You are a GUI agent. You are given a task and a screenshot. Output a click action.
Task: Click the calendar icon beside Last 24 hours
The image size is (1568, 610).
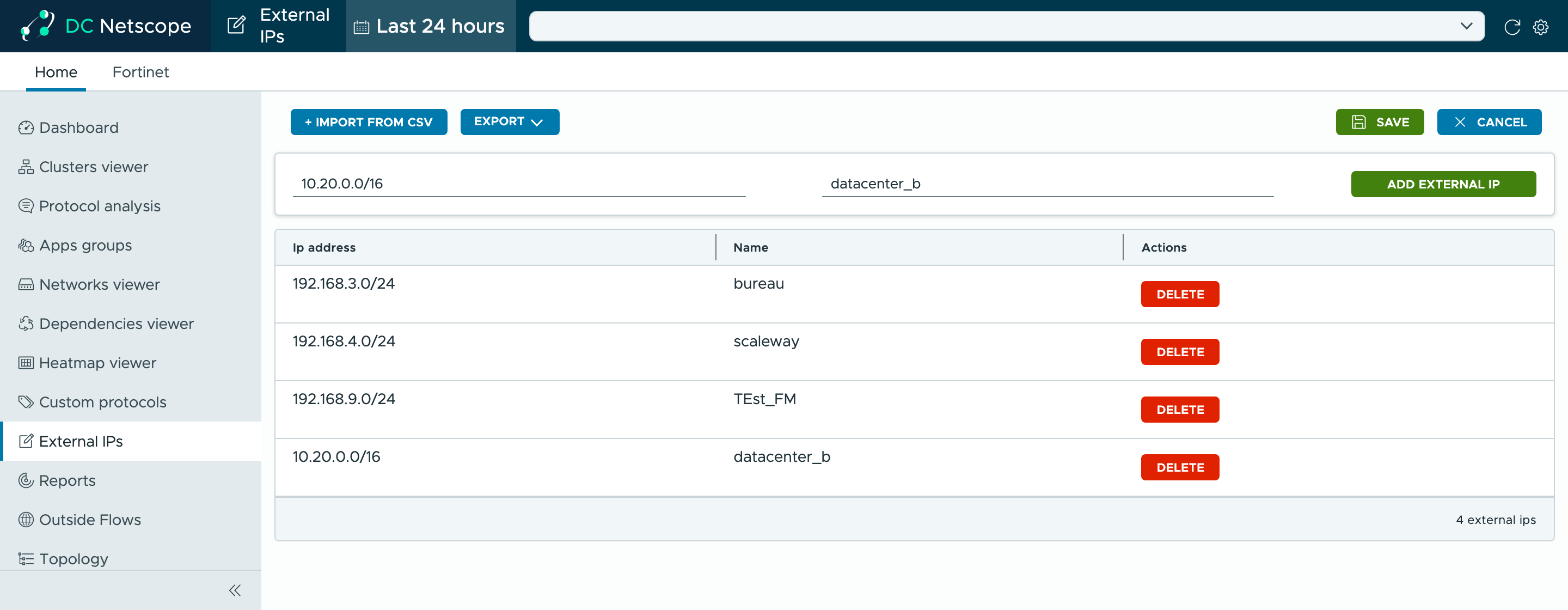(x=362, y=27)
